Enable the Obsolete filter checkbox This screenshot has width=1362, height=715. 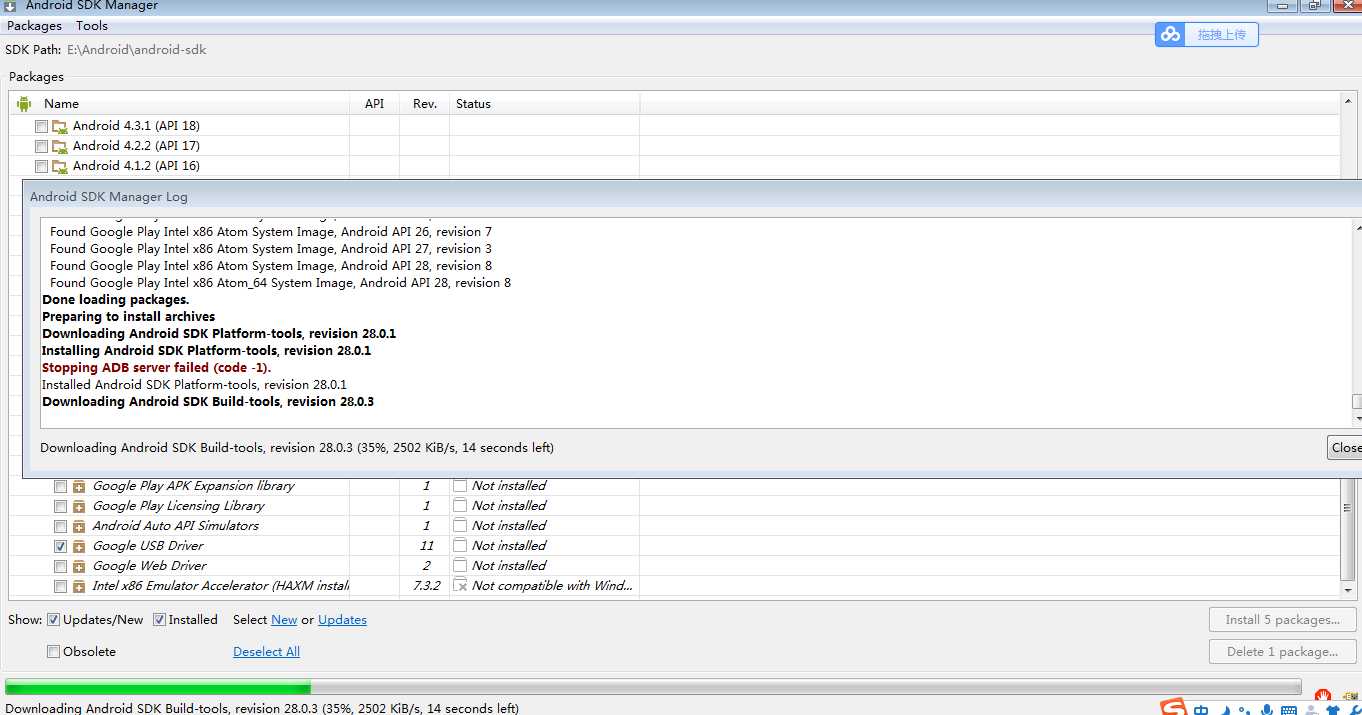click(x=54, y=652)
